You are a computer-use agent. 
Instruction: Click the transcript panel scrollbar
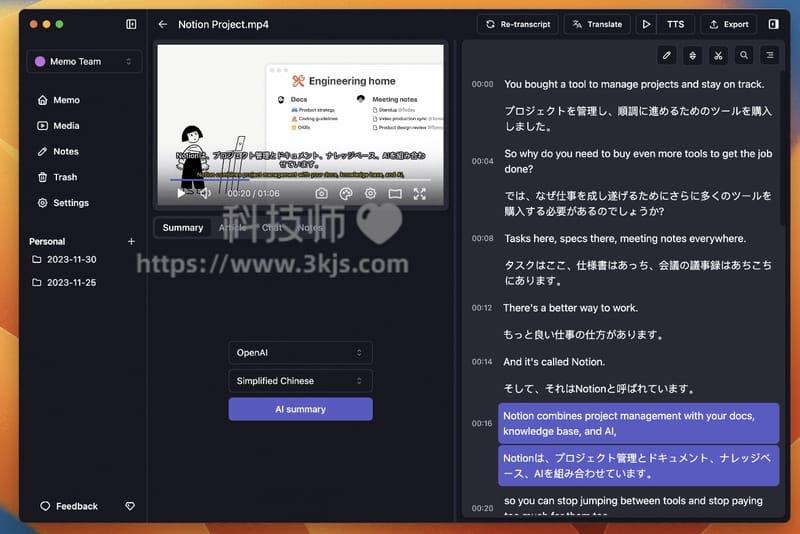tap(782, 148)
